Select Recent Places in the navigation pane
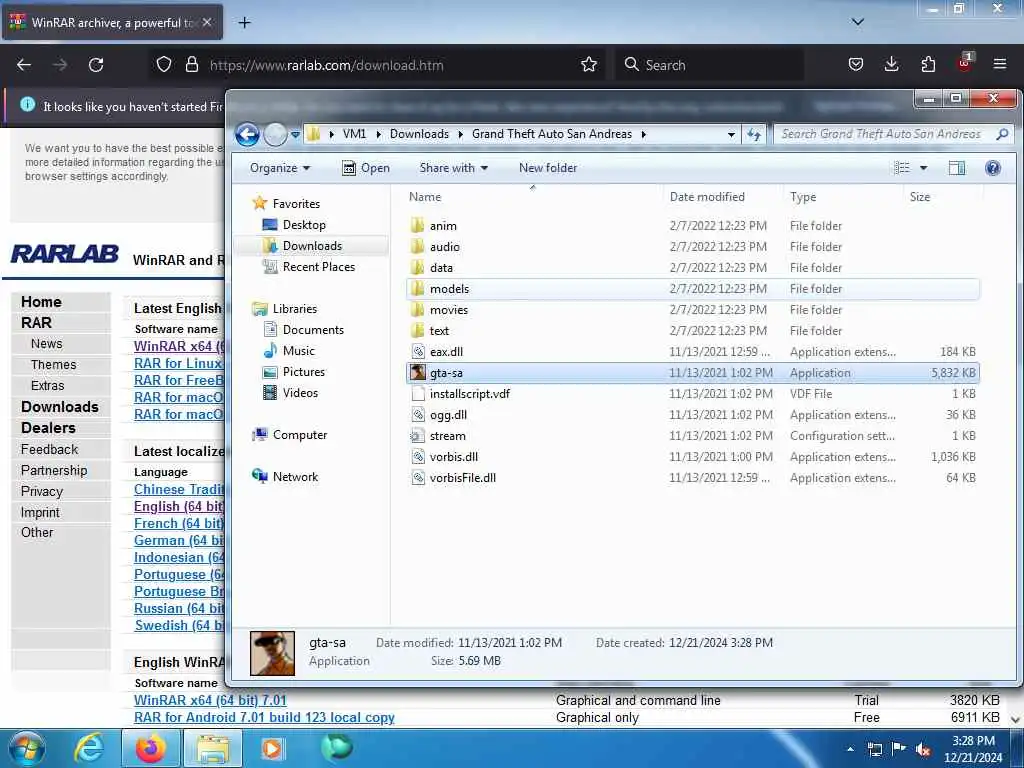The width and height of the screenshot is (1024, 768). 308,266
